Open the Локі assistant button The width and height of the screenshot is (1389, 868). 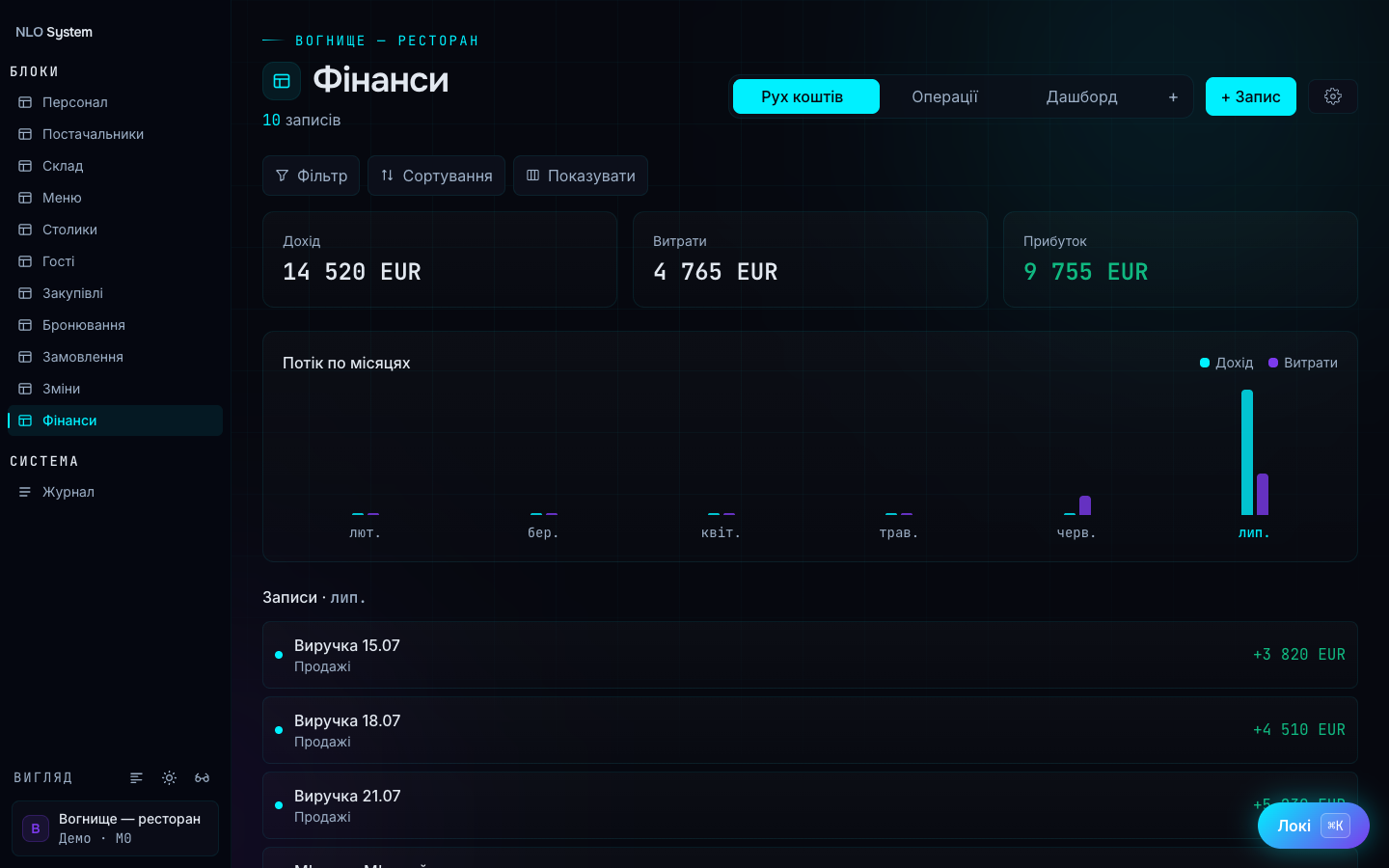1314,826
